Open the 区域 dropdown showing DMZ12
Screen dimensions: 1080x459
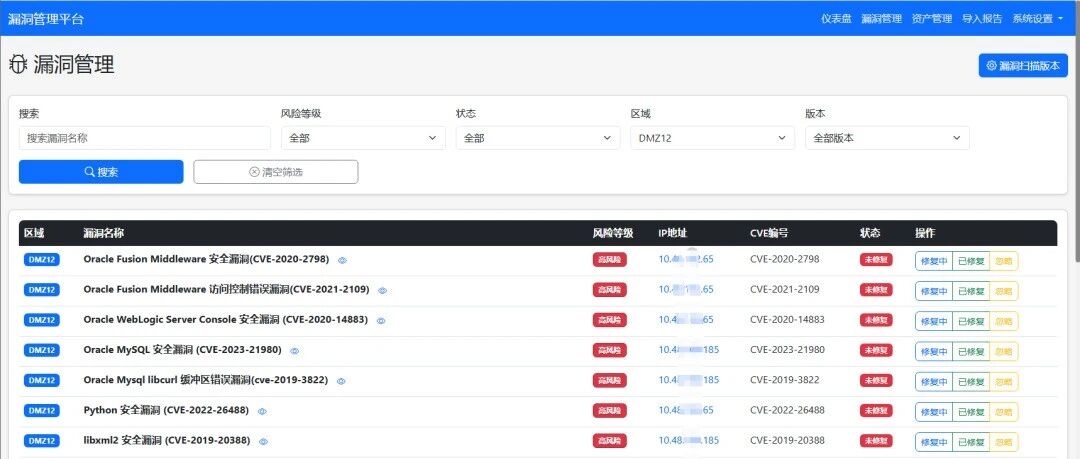pyautogui.click(x=712, y=138)
